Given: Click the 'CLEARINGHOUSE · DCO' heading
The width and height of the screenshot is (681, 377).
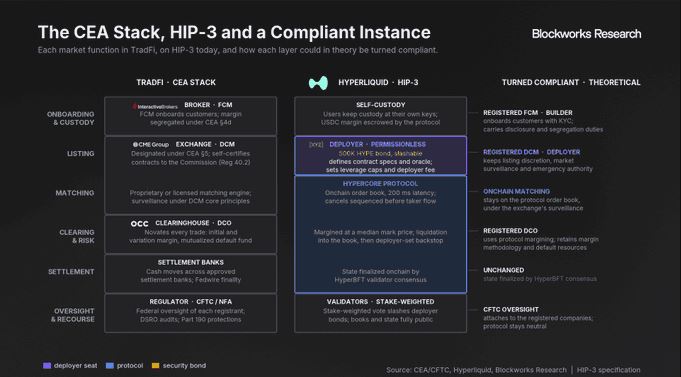Looking at the screenshot, I should click(193, 223).
